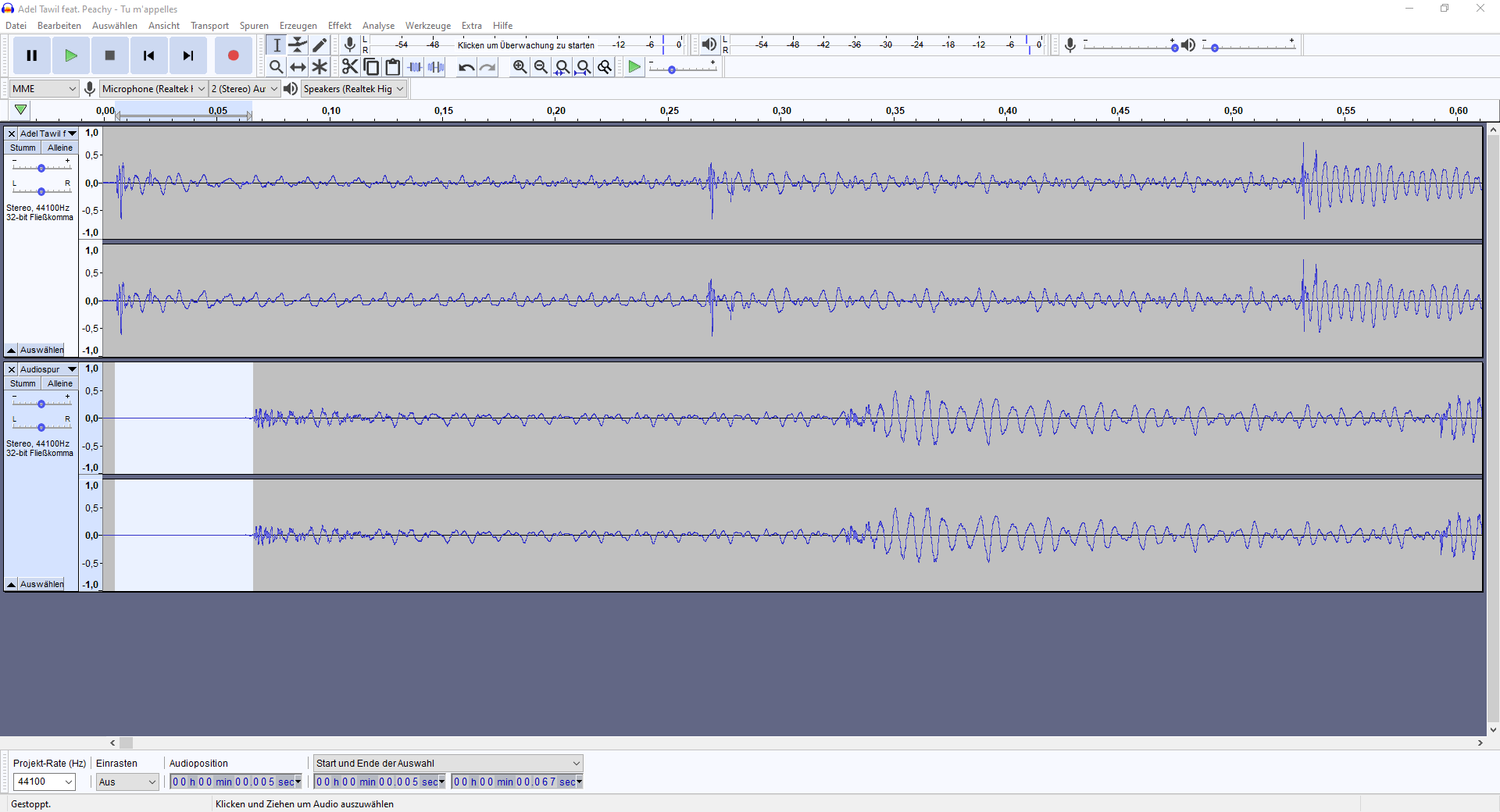Click the play-at-speed slider handle
1500x812 pixels.
[x=671, y=70]
